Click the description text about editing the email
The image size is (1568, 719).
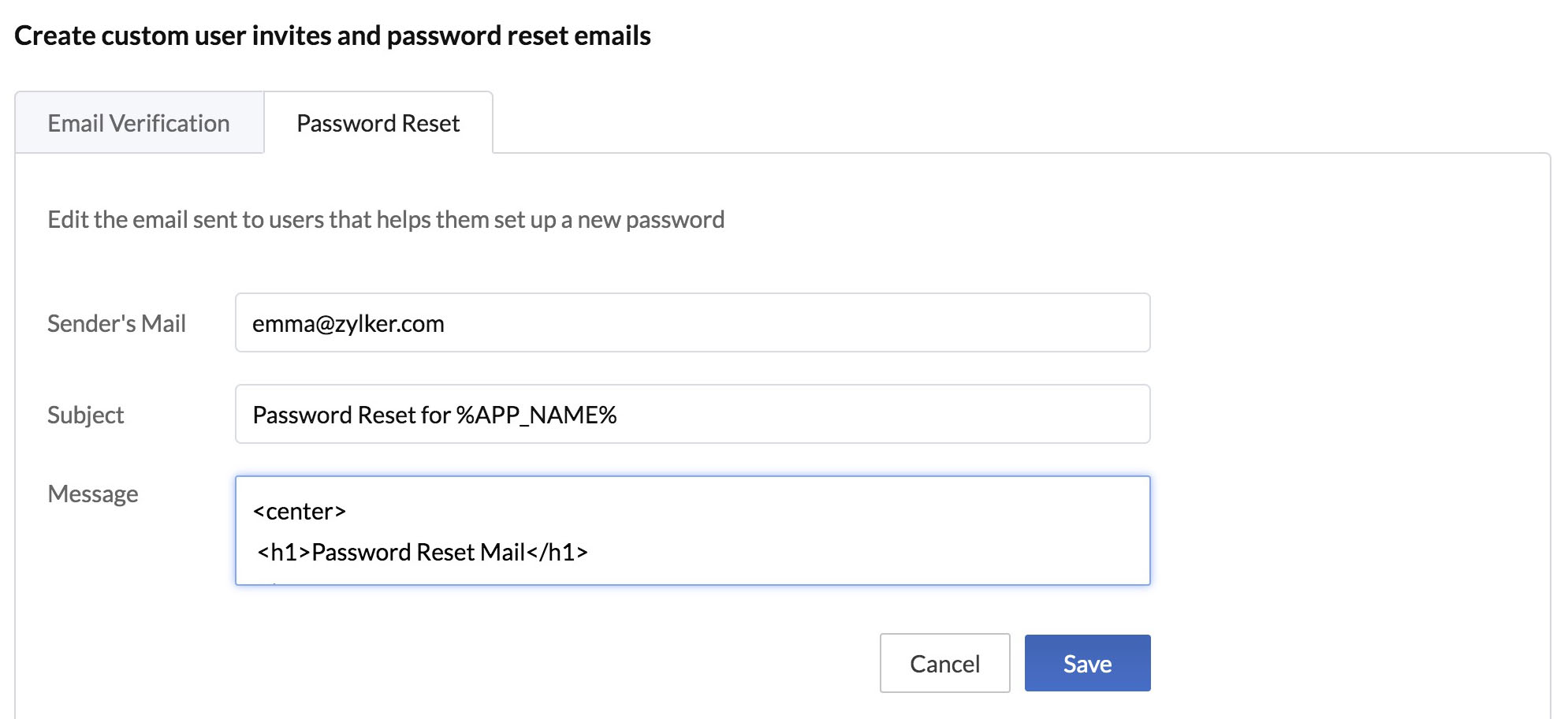385,219
